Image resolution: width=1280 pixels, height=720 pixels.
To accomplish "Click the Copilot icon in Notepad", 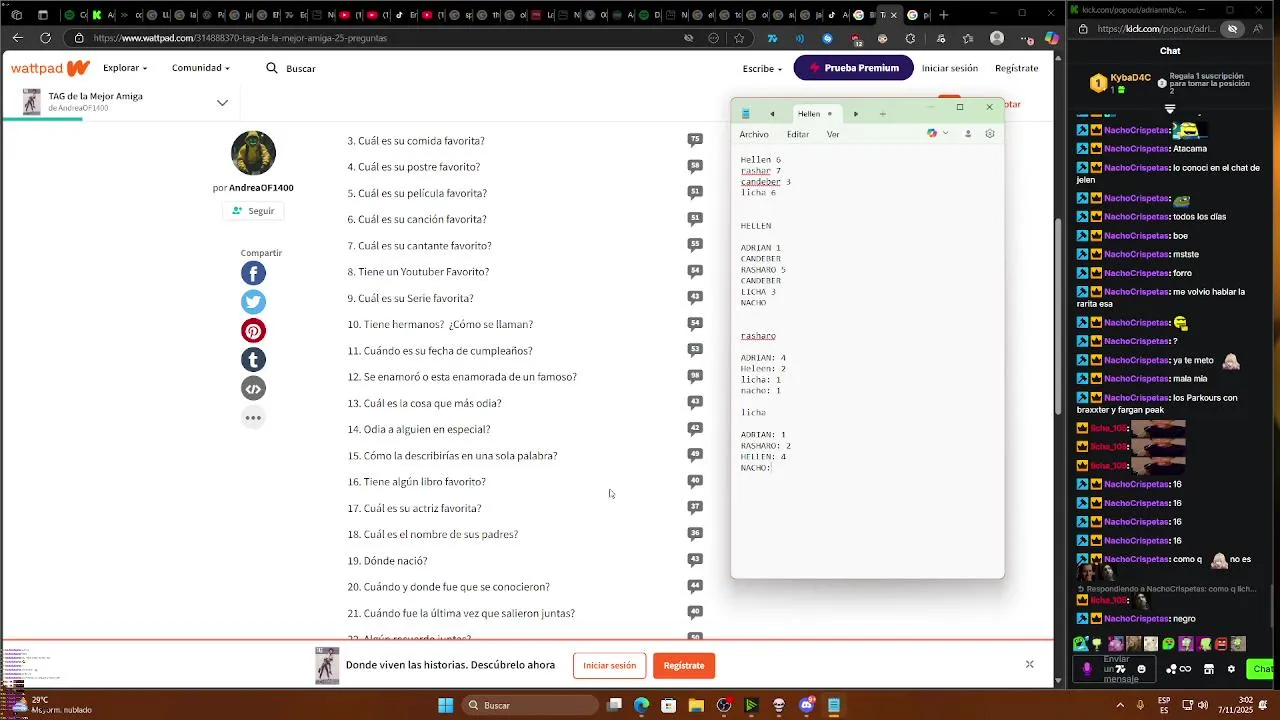I will 932,134.
